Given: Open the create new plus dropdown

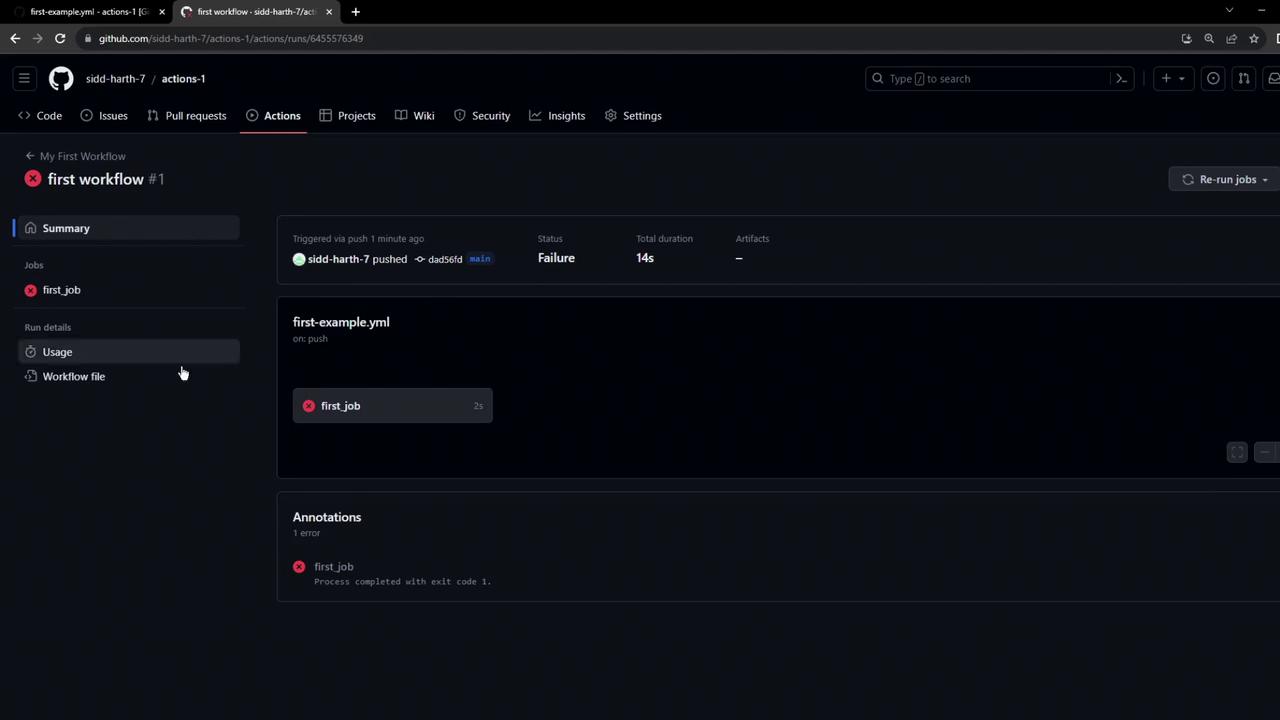Looking at the screenshot, I should pyautogui.click(x=1173, y=78).
